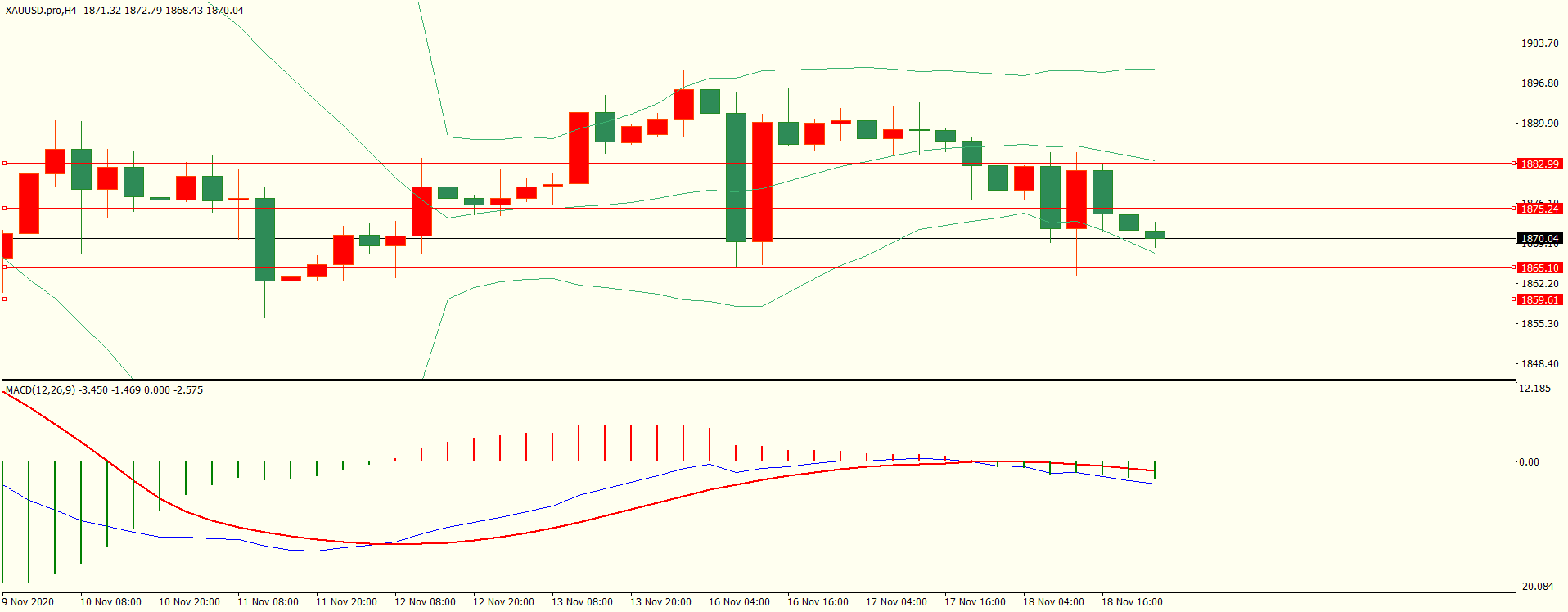Click the black 1870.04 current price label
The width and height of the screenshot is (1568, 612).
[x=1539, y=239]
